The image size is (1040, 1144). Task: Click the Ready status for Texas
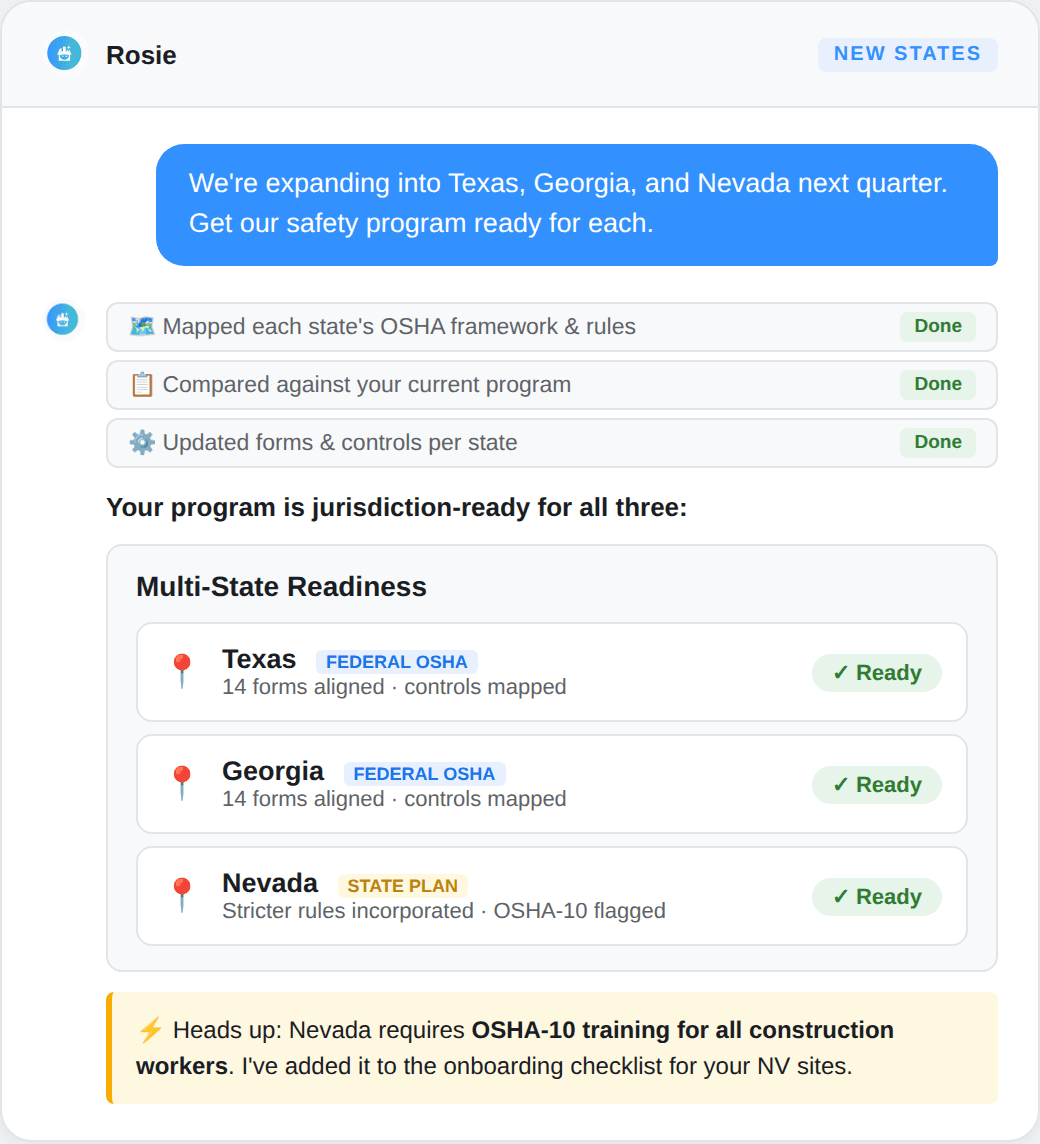[x=877, y=673]
